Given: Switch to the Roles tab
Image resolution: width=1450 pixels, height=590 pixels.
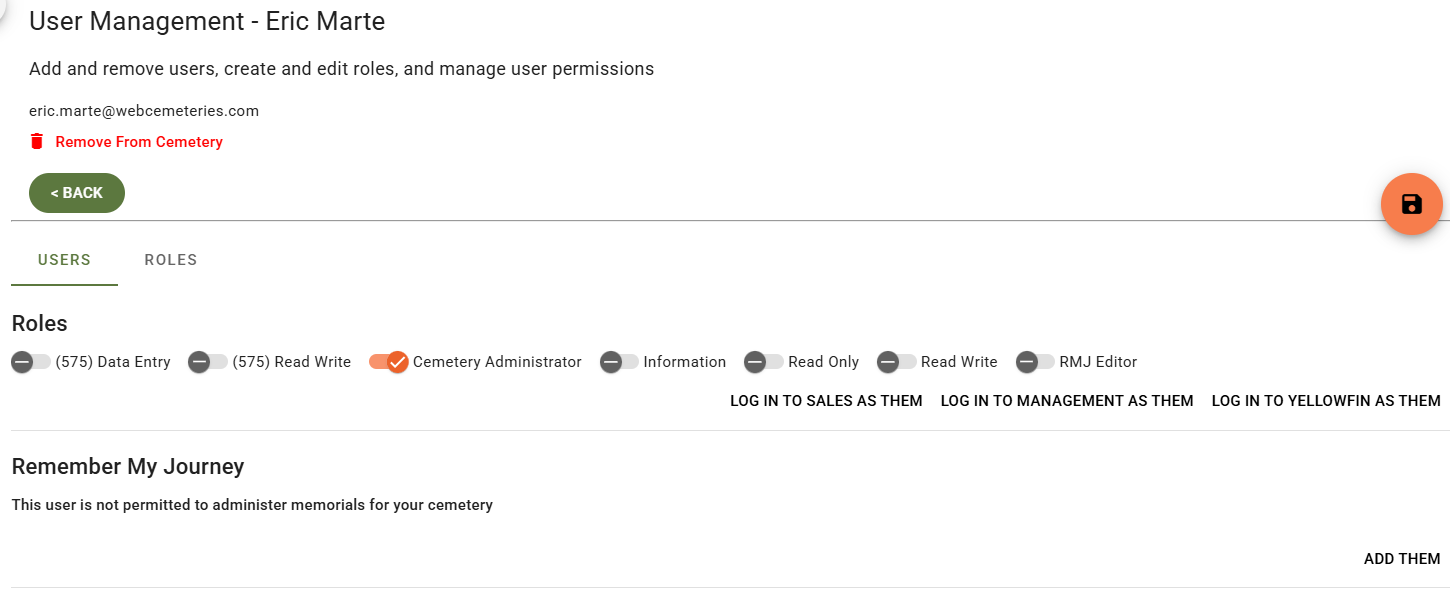Looking at the screenshot, I should [x=171, y=260].
